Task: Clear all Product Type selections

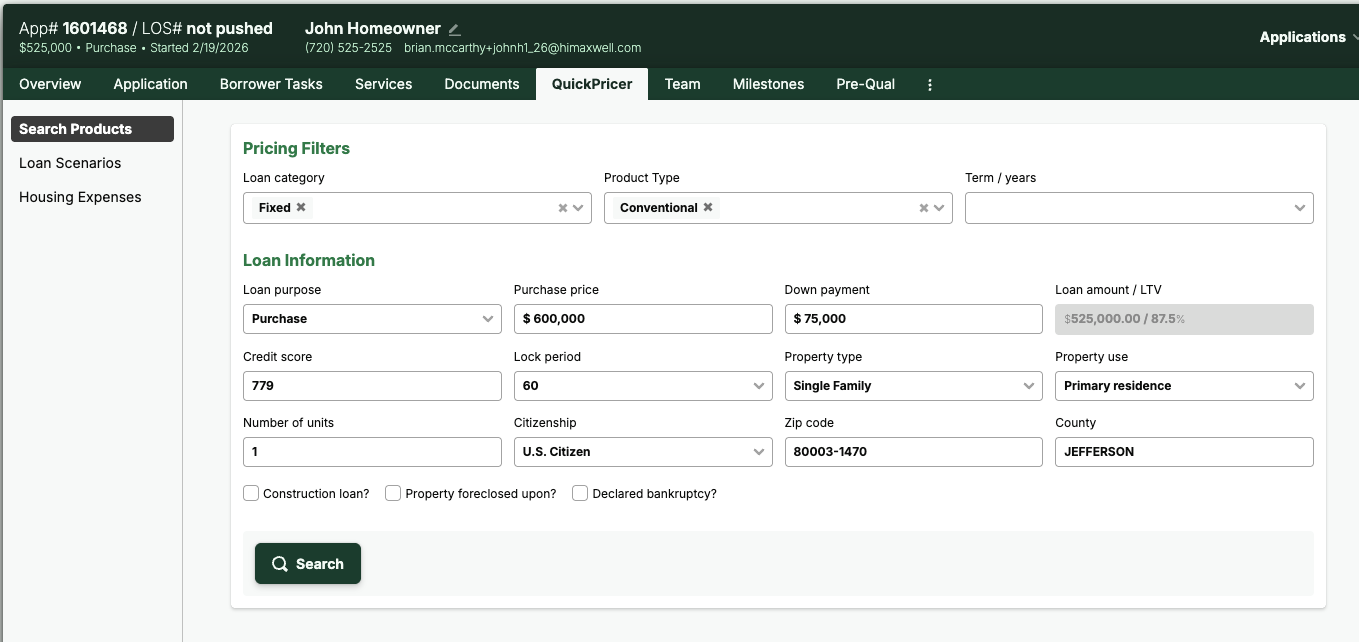Action: [923, 208]
